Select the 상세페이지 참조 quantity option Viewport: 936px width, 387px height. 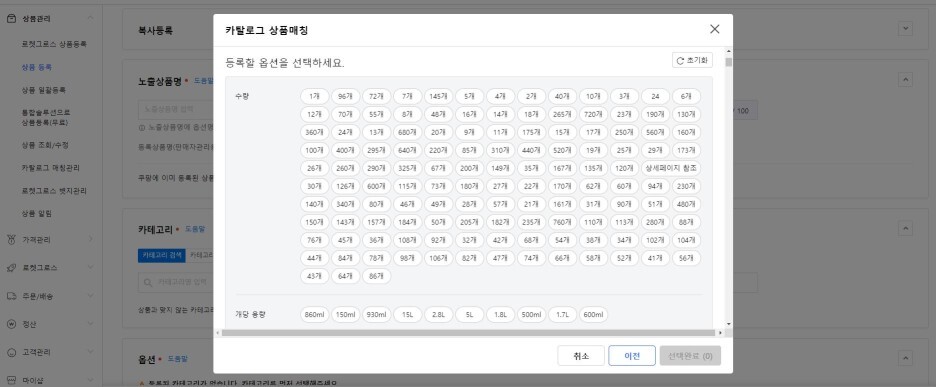671,168
